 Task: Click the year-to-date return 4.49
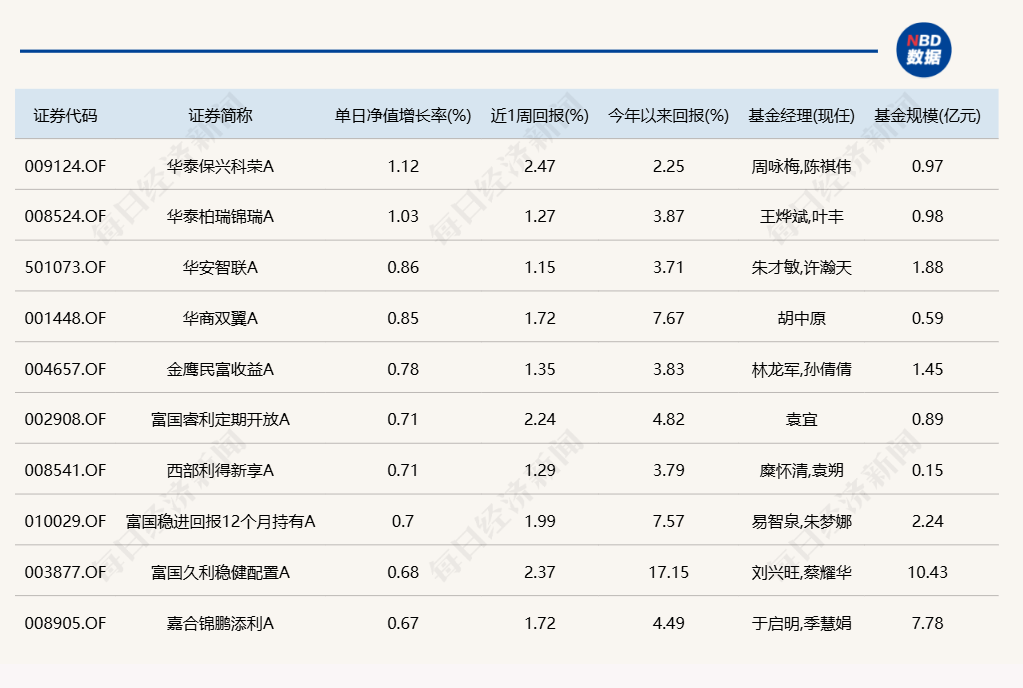[x=668, y=623]
